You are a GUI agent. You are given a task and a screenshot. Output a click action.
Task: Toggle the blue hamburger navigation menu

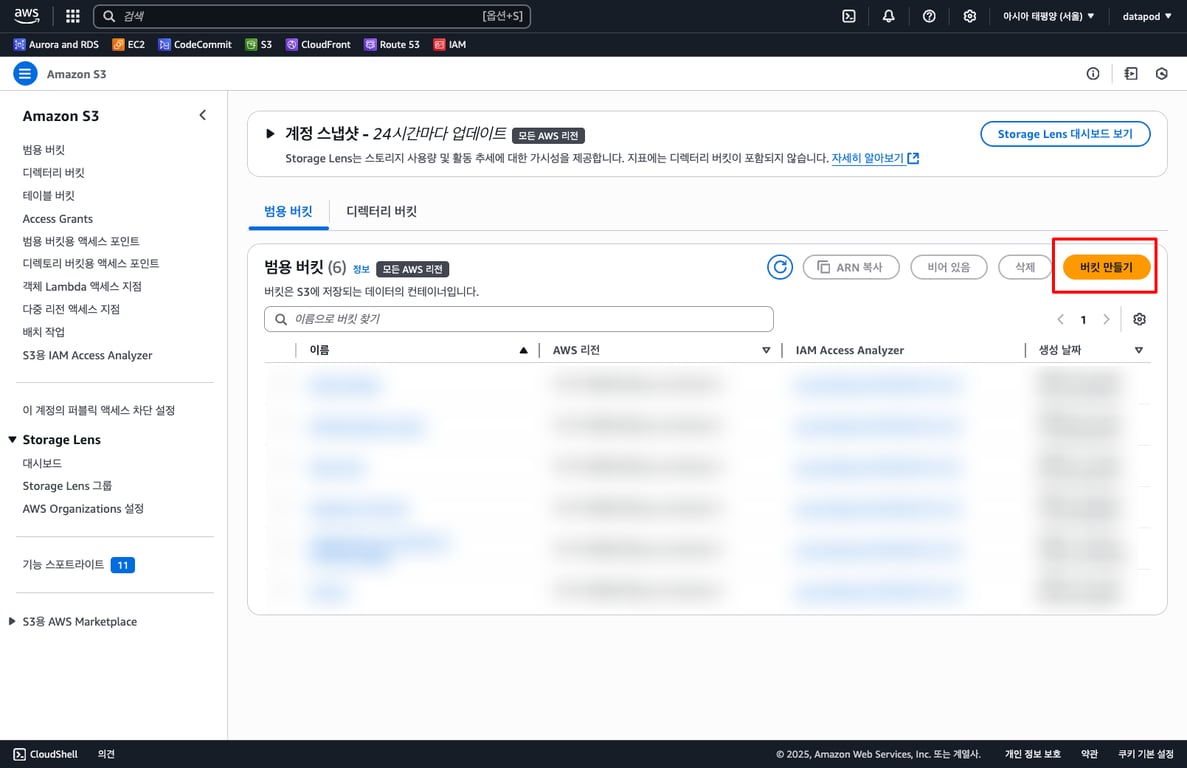25,73
